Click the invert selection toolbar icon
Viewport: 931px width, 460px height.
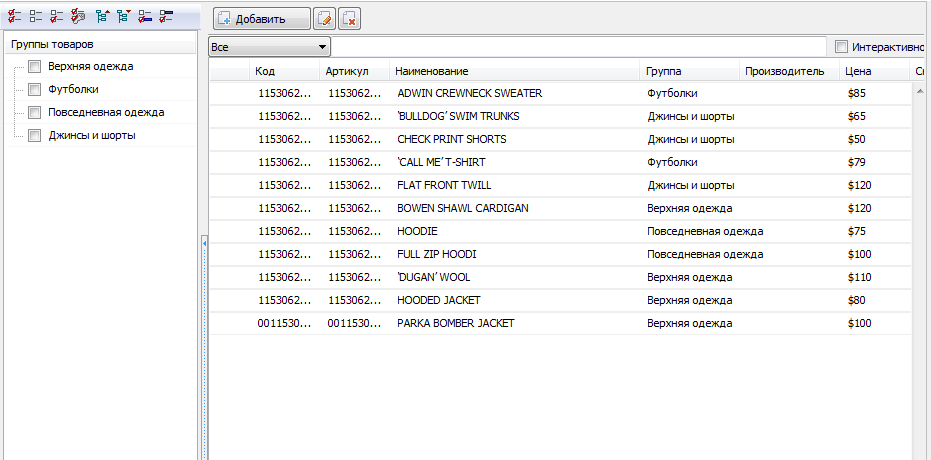pyautogui.click(x=56, y=16)
